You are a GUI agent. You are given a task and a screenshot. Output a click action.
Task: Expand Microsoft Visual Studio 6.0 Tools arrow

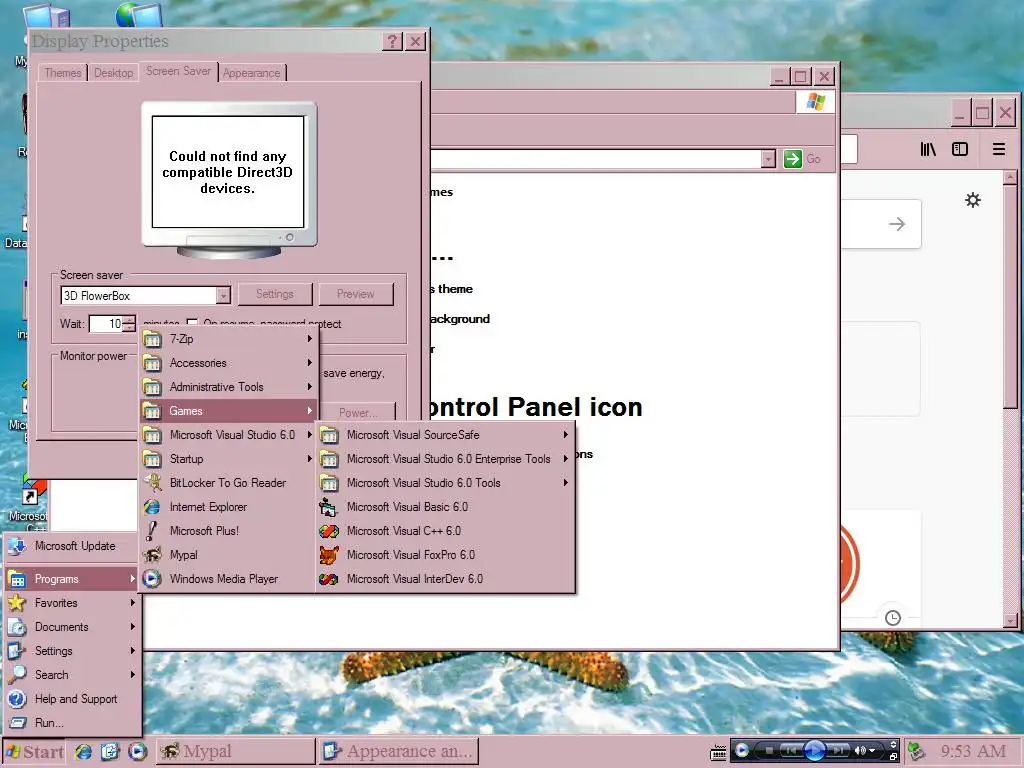pos(566,483)
